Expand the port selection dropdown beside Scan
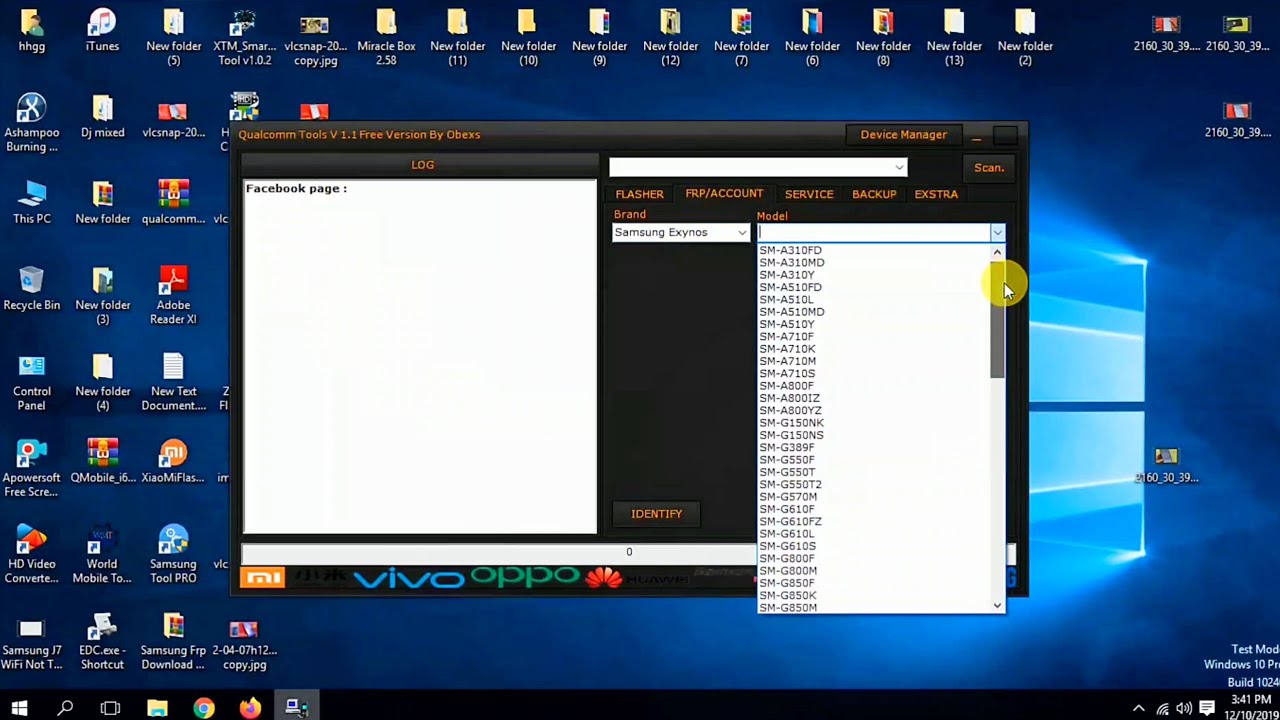 point(899,167)
